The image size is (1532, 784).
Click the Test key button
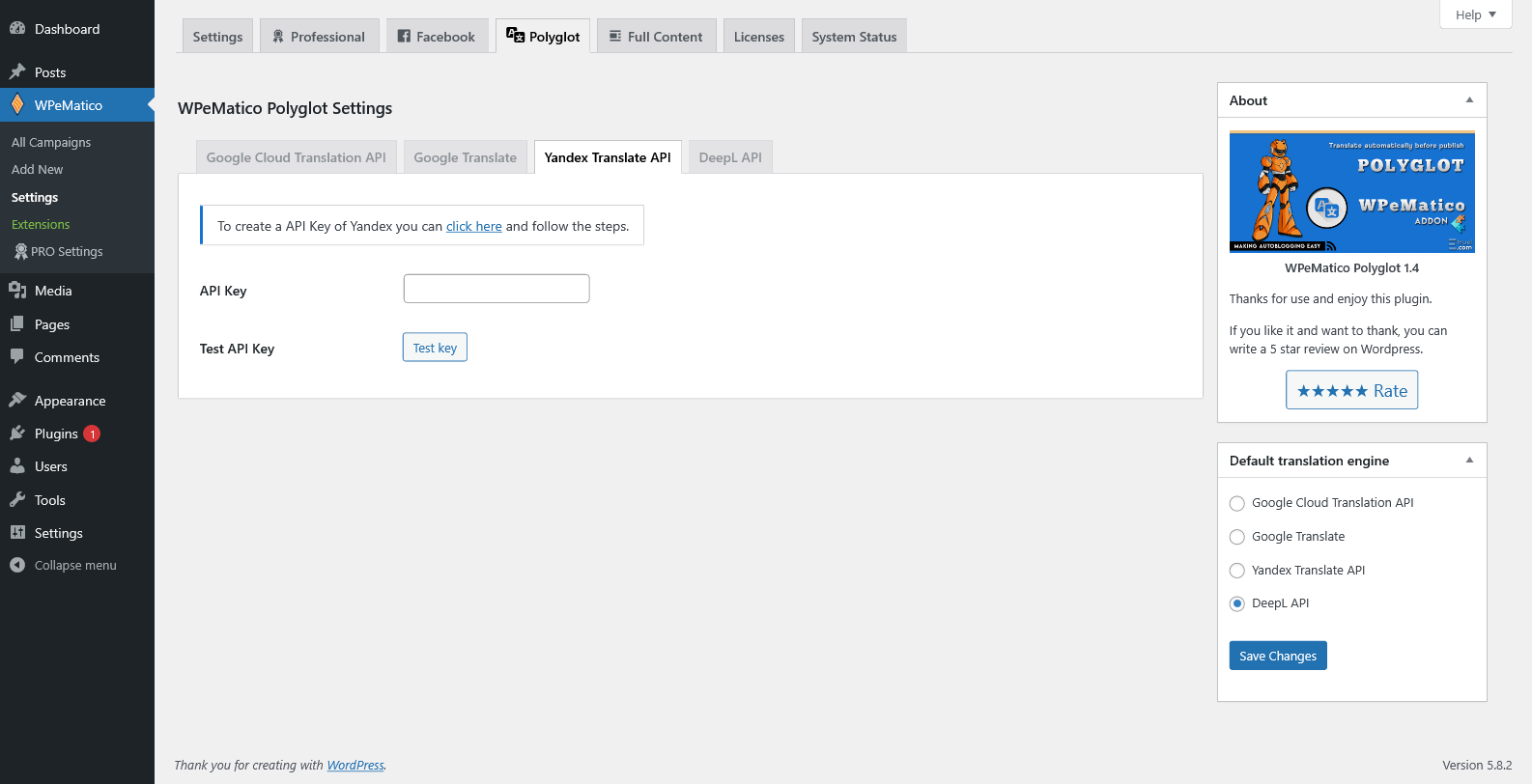pyautogui.click(x=435, y=348)
